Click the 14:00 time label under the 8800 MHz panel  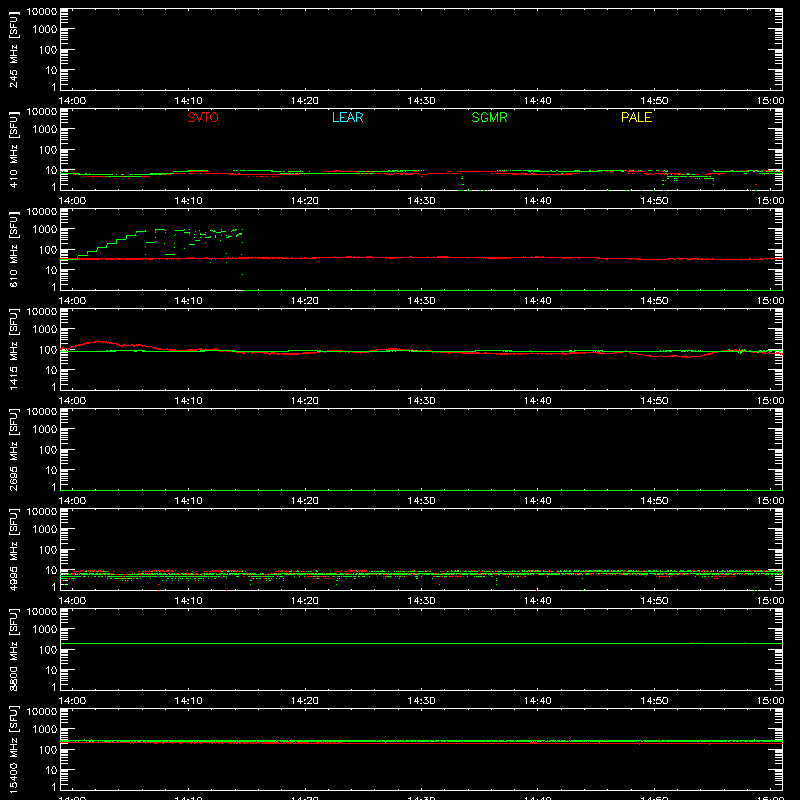click(72, 701)
